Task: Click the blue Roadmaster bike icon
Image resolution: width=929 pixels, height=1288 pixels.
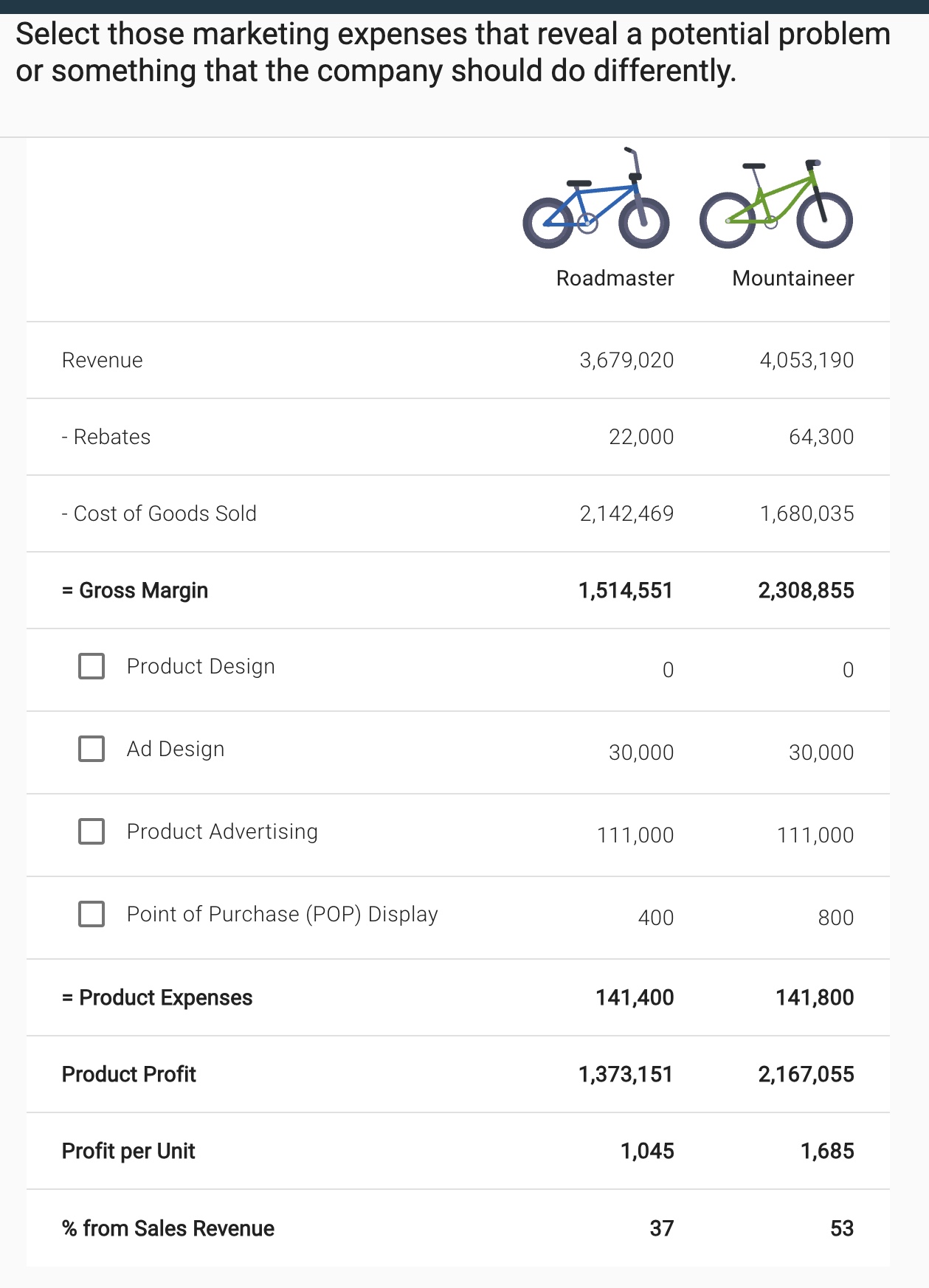Action: click(596, 202)
